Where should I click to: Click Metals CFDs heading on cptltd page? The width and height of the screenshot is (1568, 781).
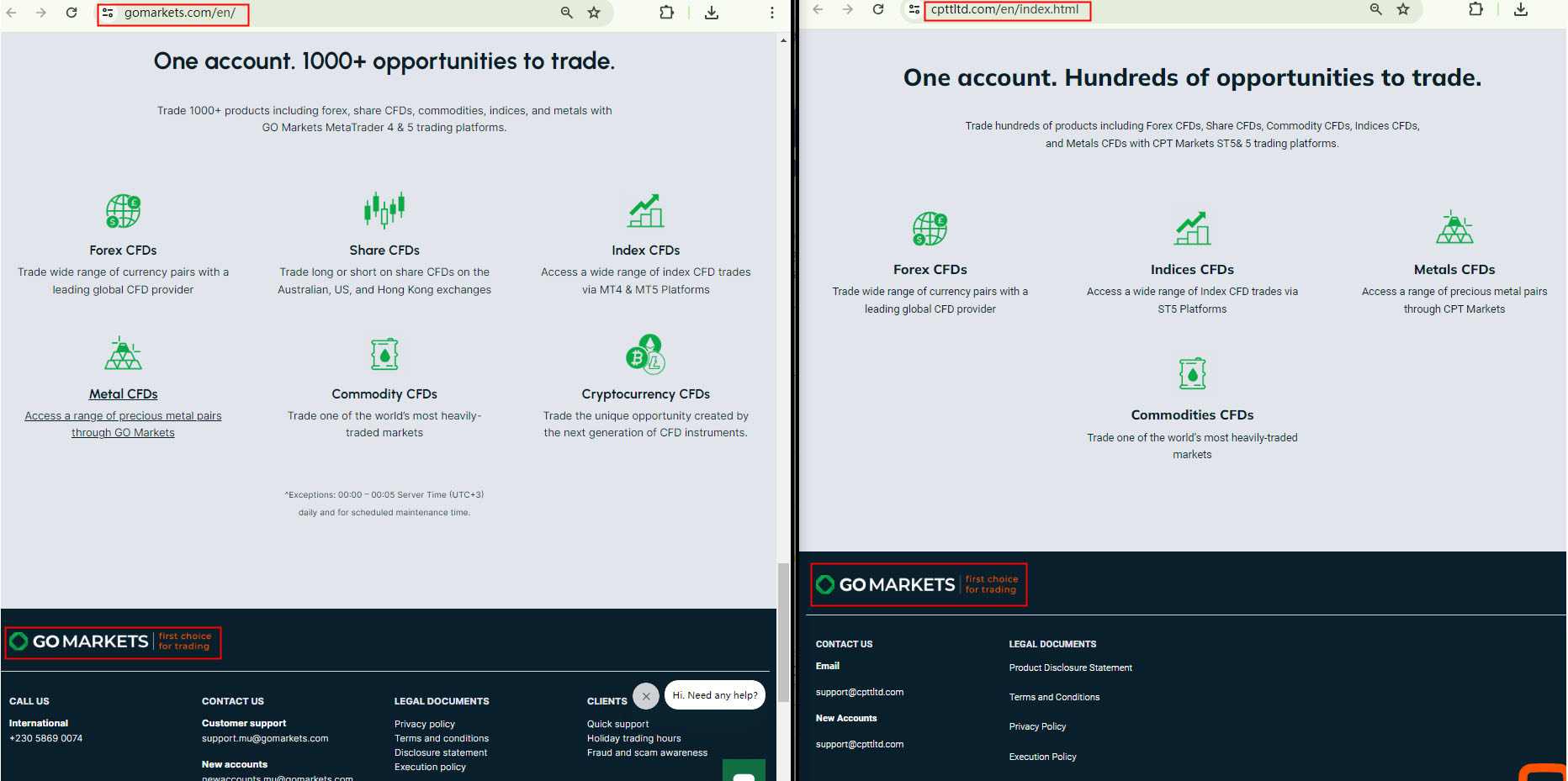tap(1454, 270)
